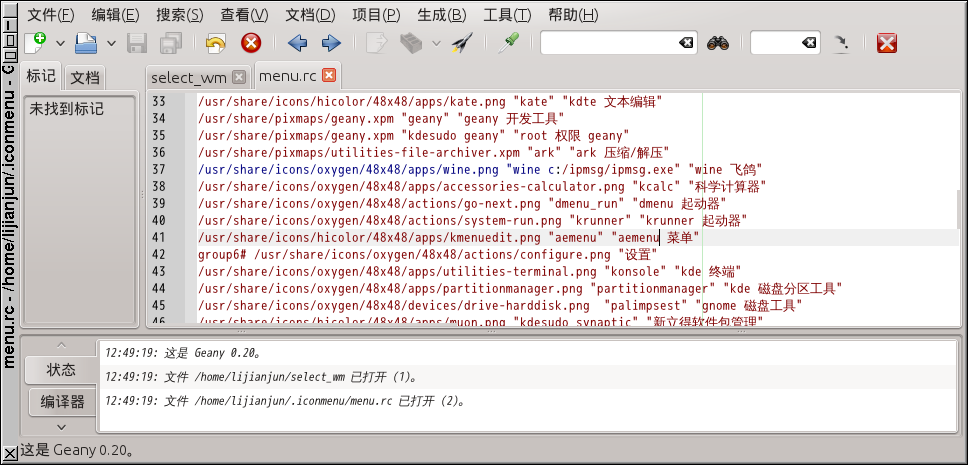Click the New file icon

pos(35,43)
